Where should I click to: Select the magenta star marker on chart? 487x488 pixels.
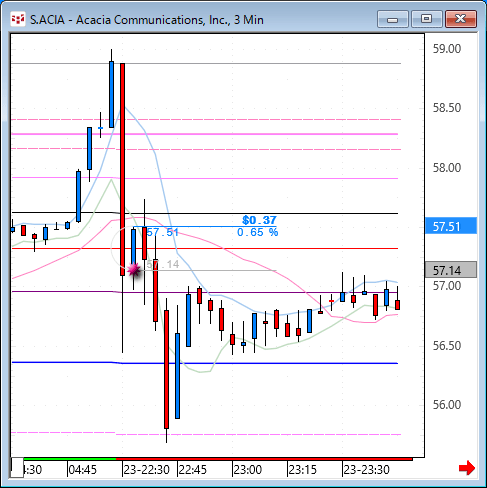pyautogui.click(x=134, y=270)
